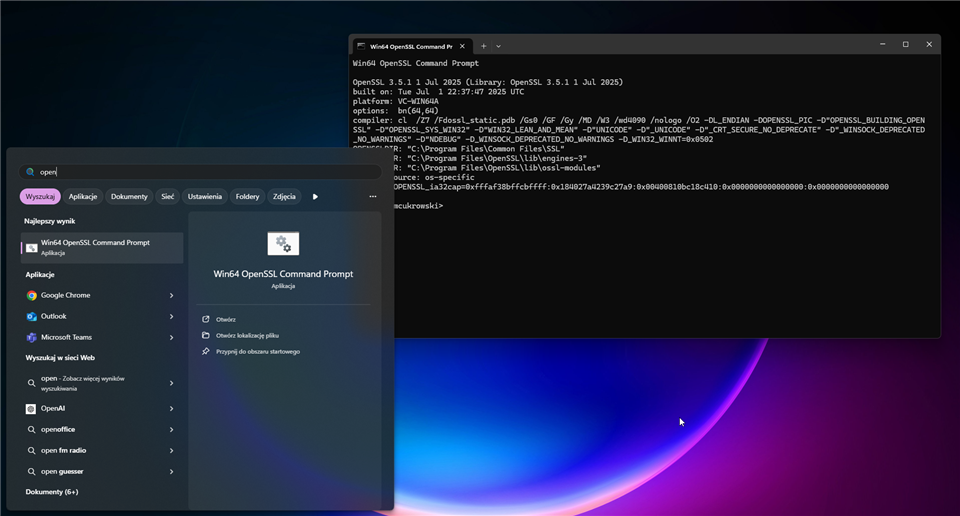Viewport: 960px width, 516px height.
Task: Click the large gear app thumbnail in preview pane
Action: click(x=283, y=244)
